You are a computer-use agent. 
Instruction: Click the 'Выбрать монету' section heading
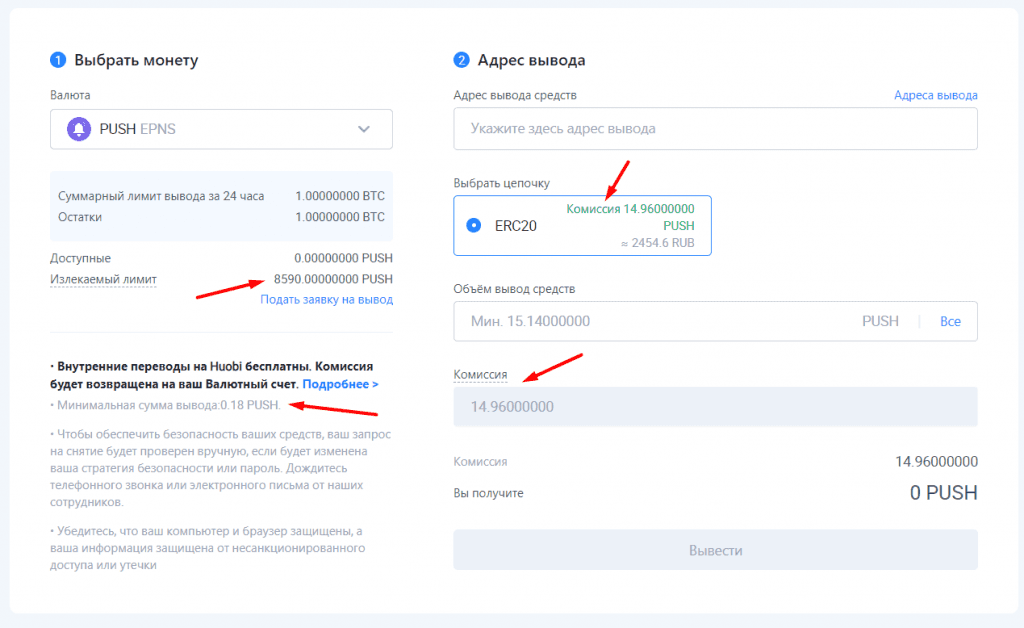pos(136,60)
